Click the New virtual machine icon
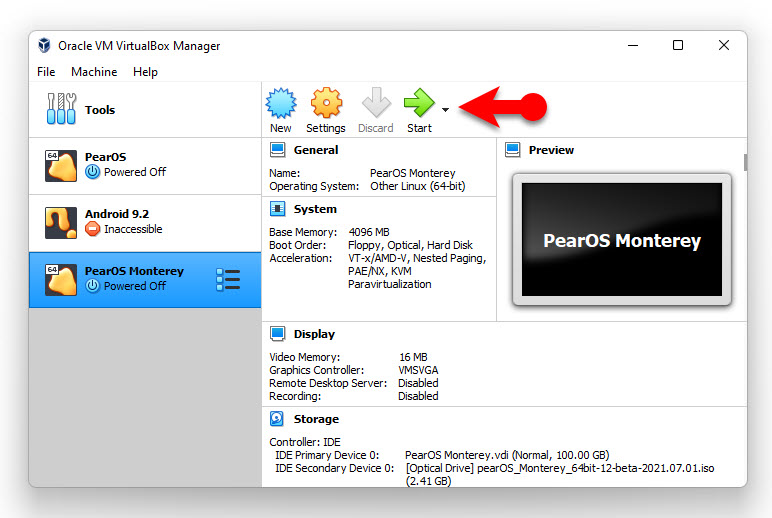Viewport: 772px width, 518px height. 281,103
